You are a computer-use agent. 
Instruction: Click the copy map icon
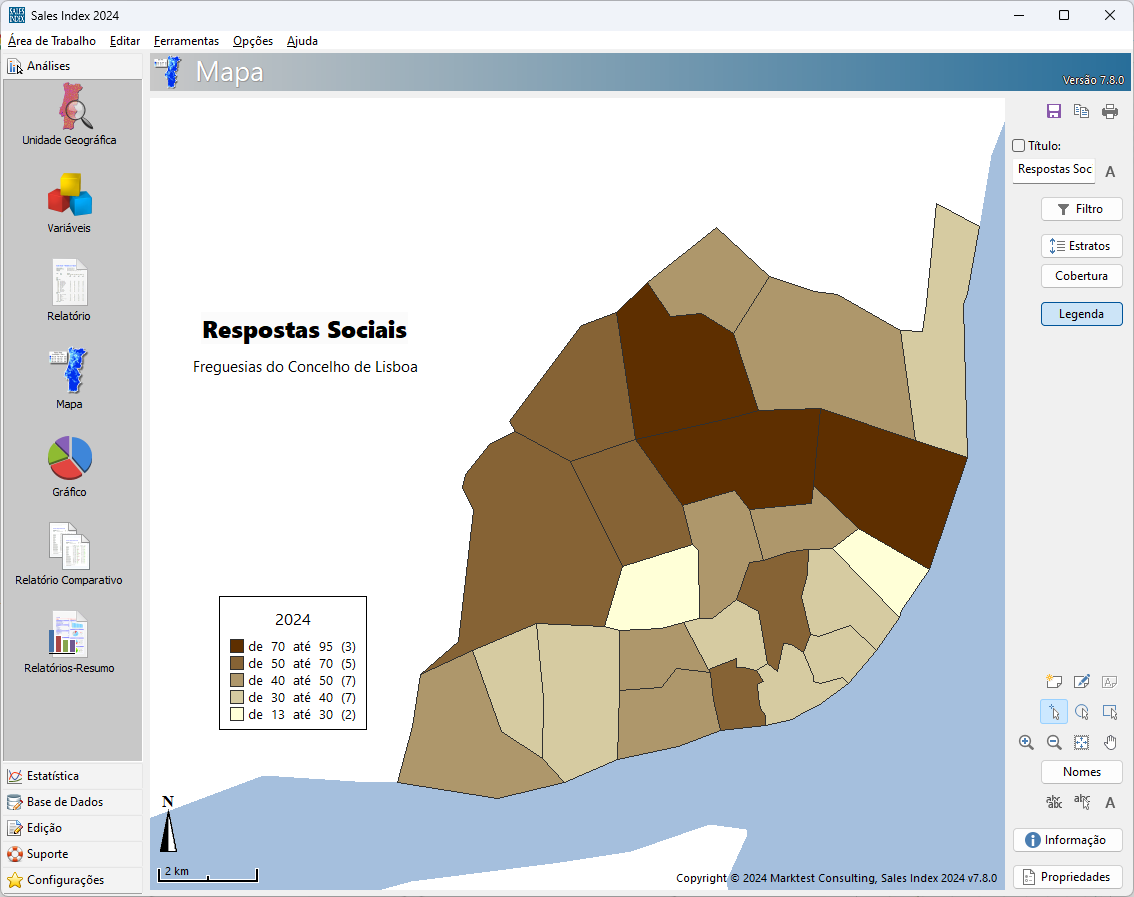pos(1081,111)
